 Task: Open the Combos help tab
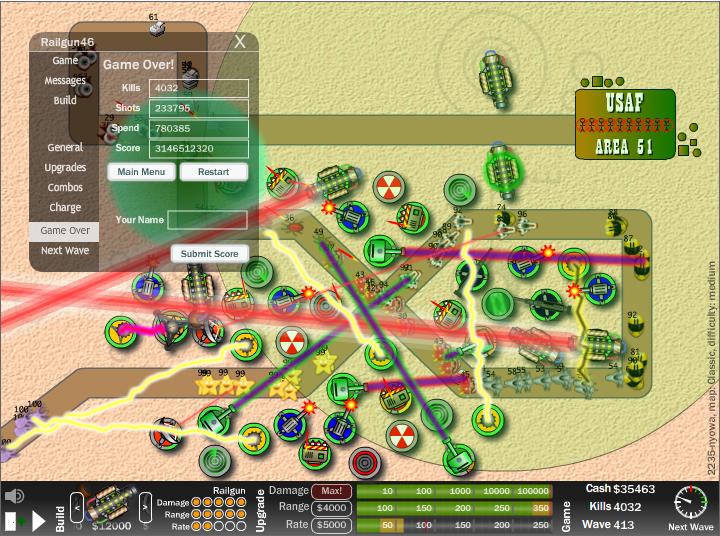pos(65,188)
